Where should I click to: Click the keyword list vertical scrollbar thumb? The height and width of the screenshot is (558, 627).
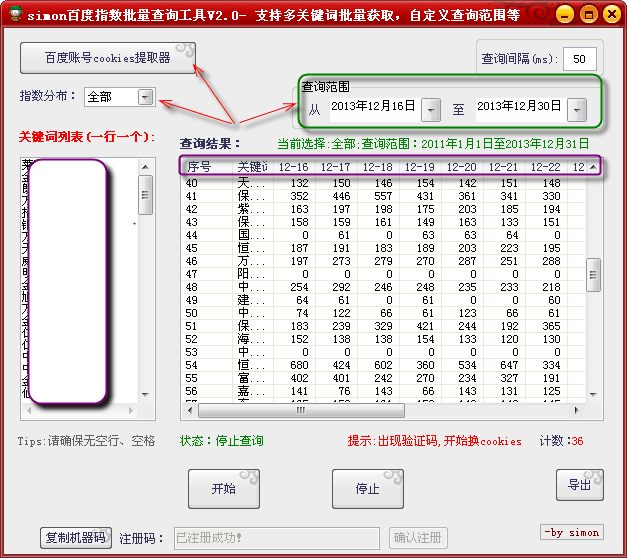145,195
